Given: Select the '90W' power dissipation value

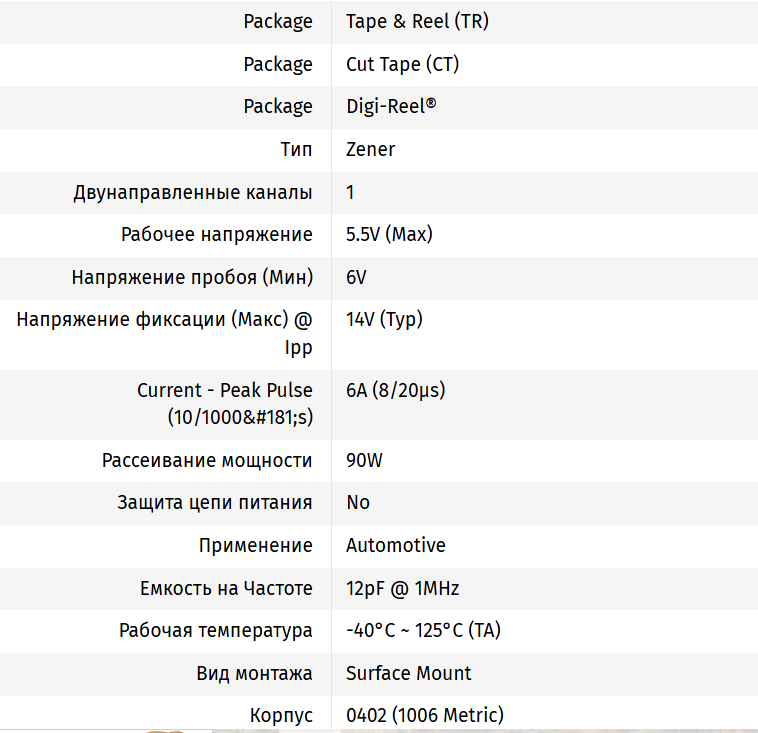Looking at the screenshot, I should click(x=364, y=461).
